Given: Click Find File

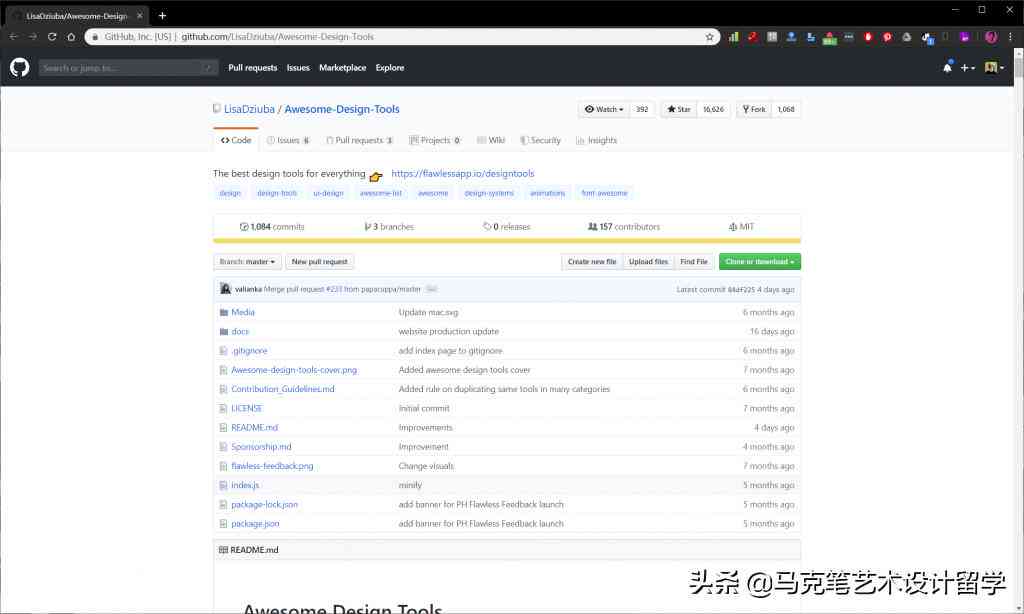Looking at the screenshot, I should 694,261.
